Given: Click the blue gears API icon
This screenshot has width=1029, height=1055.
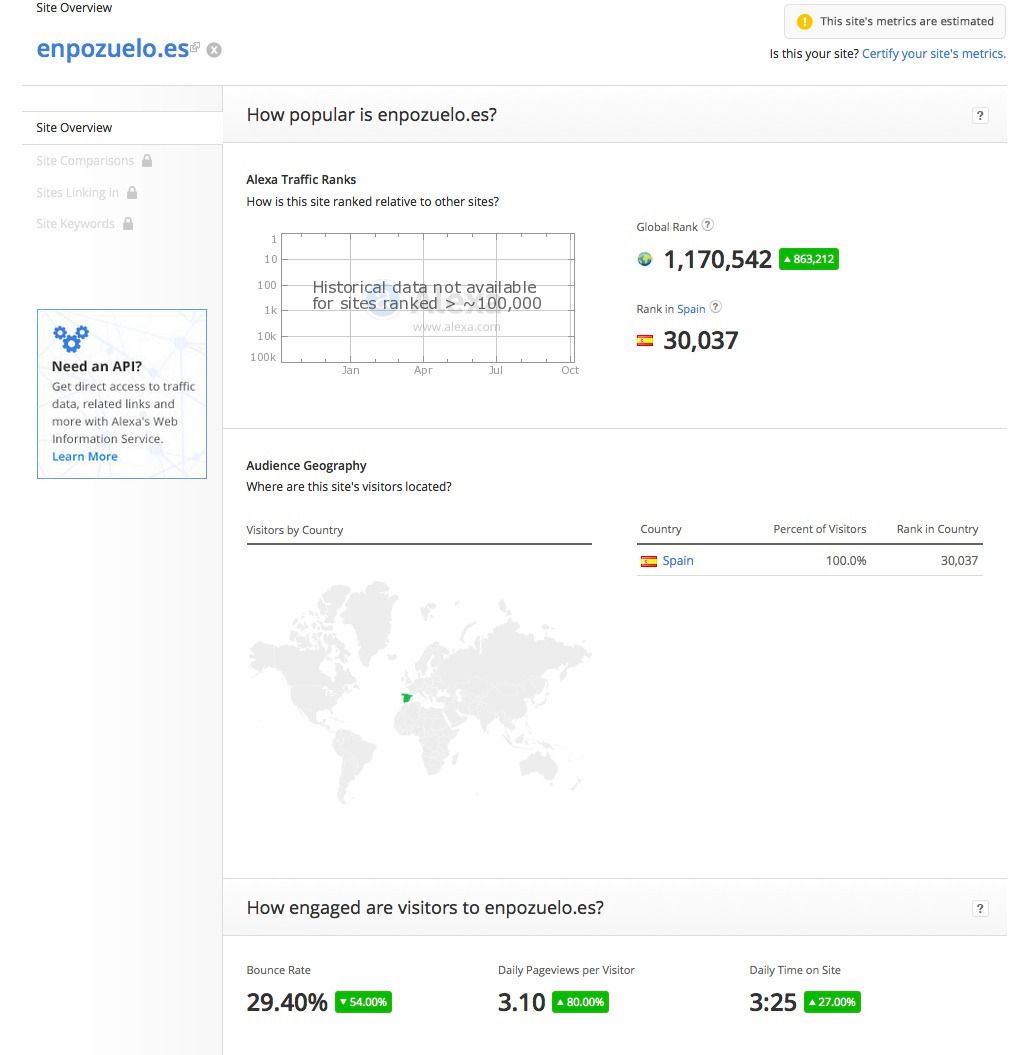Looking at the screenshot, I should [71, 338].
